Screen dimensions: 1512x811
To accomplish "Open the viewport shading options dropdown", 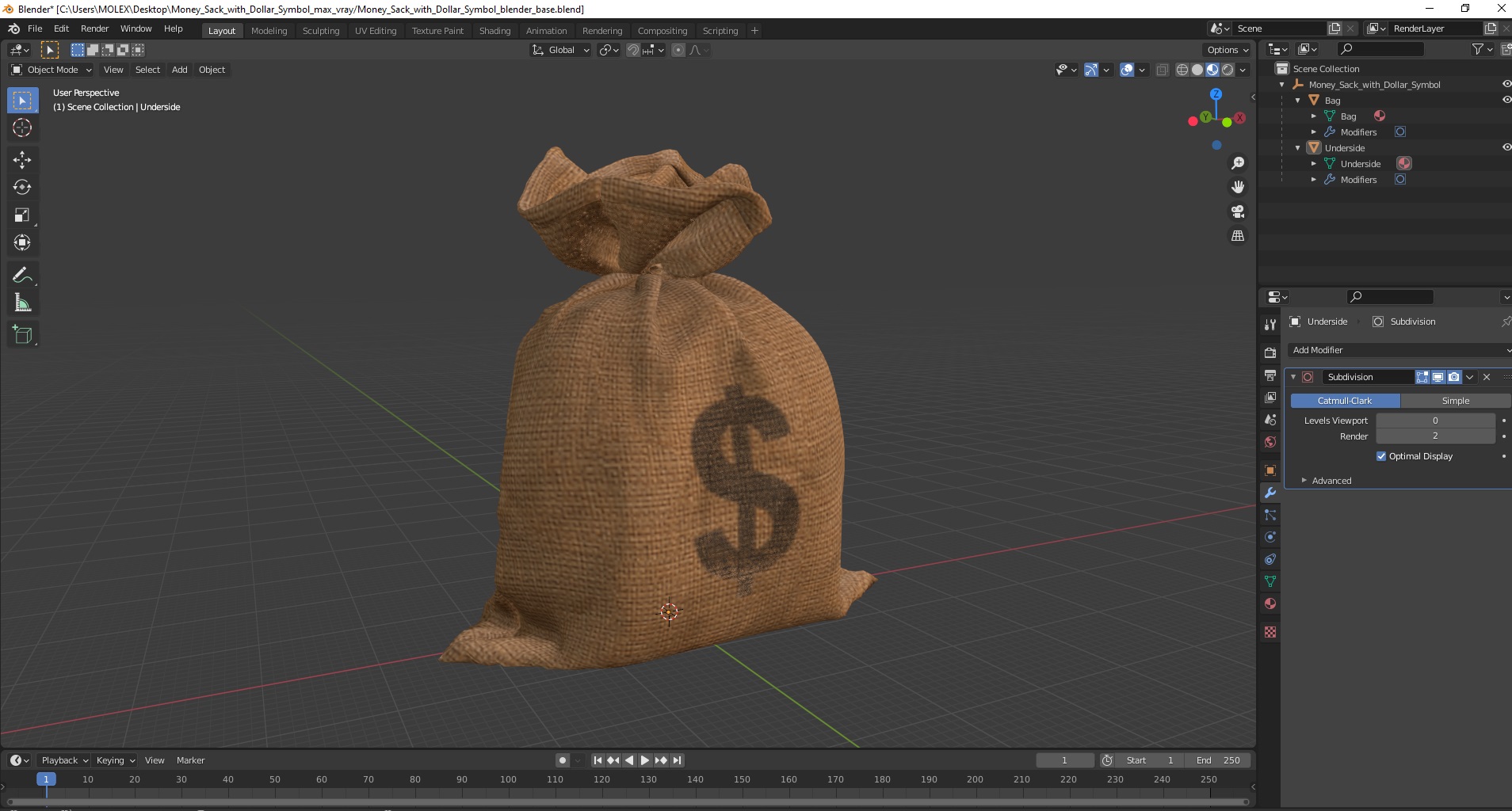I will pyautogui.click(x=1243, y=70).
